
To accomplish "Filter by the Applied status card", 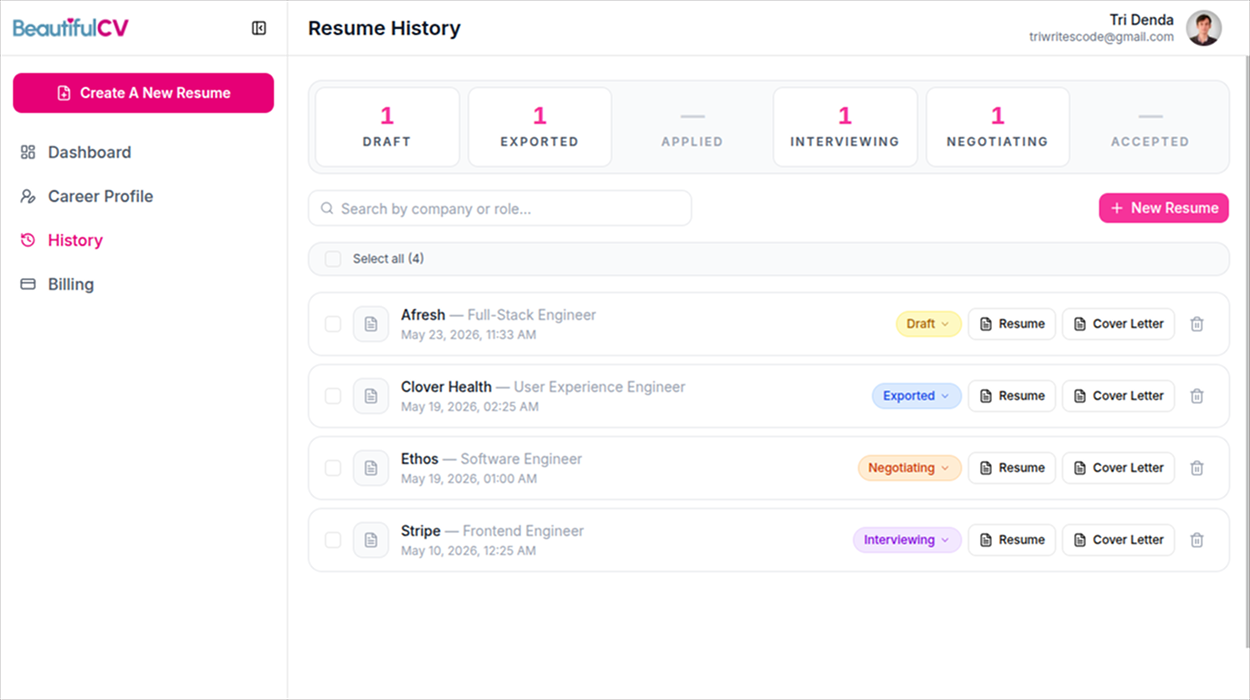I will tap(692, 127).
